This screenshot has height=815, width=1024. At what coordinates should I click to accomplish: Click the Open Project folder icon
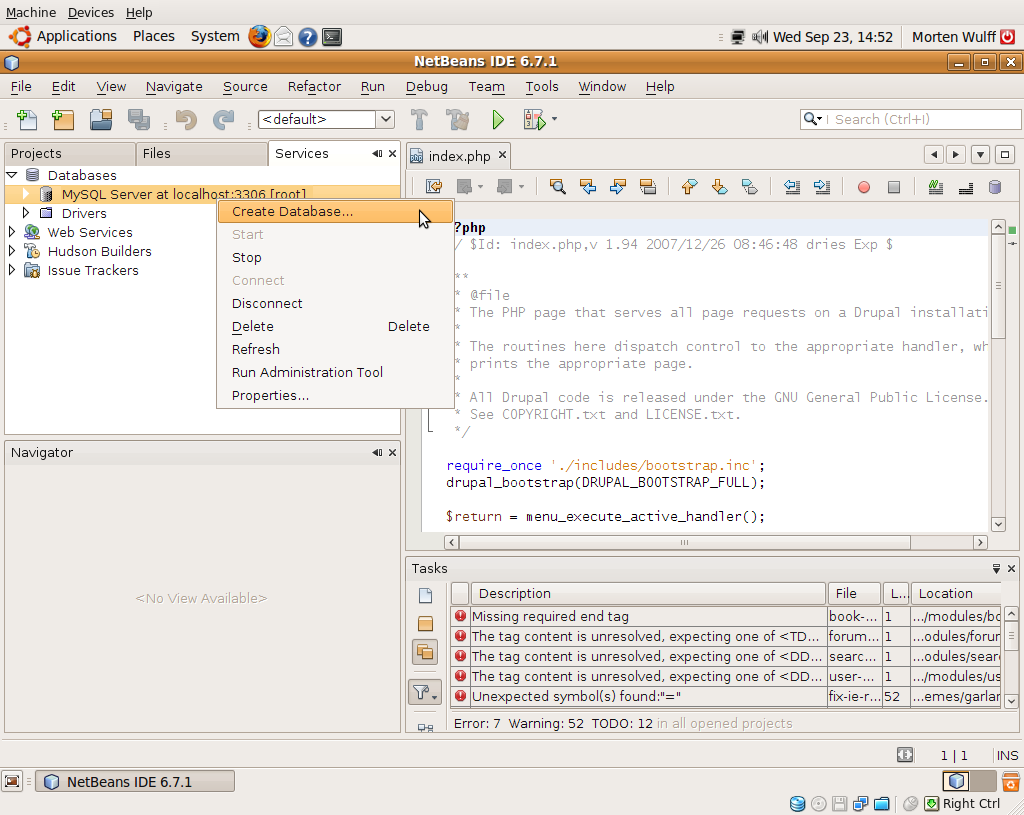(x=101, y=120)
